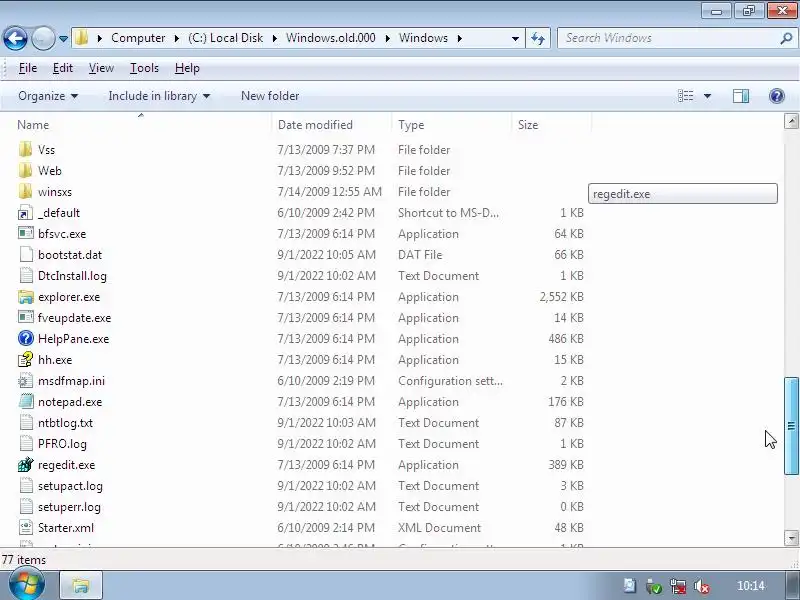The height and width of the screenshot is (600, 800).
Task: Select the winsxs folder icon
Action: (x=26, y=192)
